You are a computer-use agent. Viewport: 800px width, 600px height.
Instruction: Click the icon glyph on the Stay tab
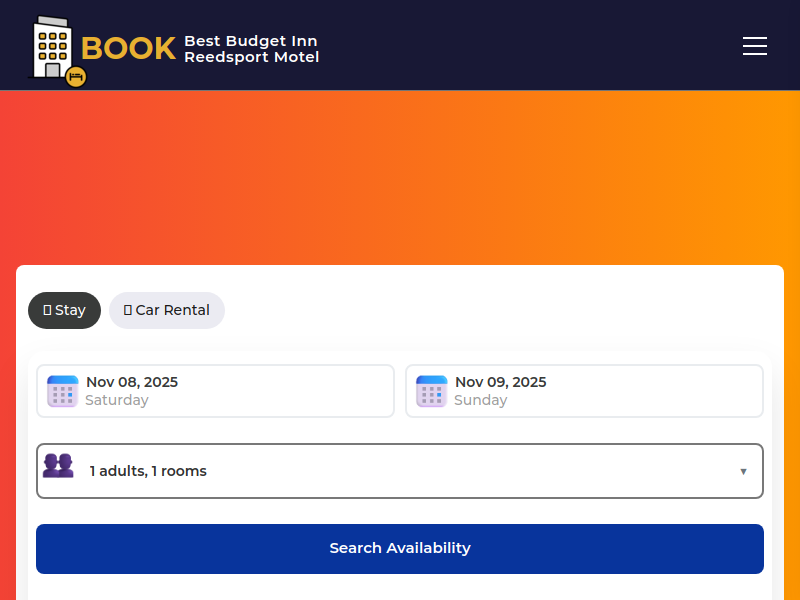pyautogui.click(x=47, y=310)
